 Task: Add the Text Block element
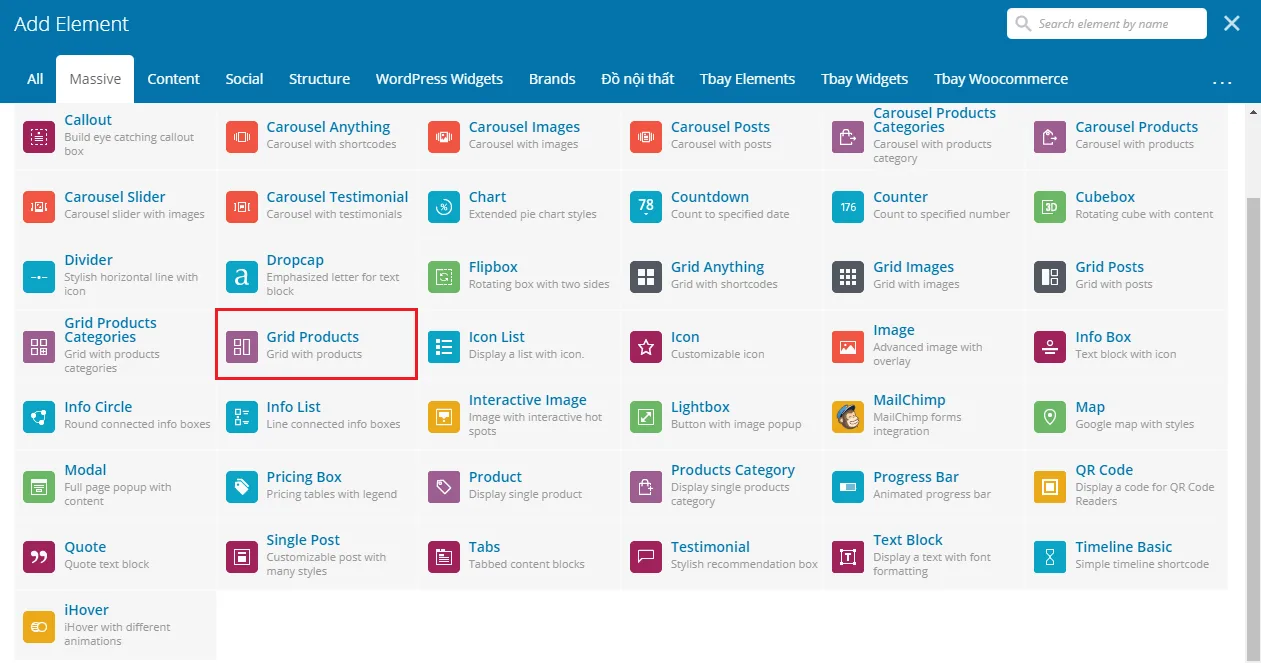coord(924,556)
